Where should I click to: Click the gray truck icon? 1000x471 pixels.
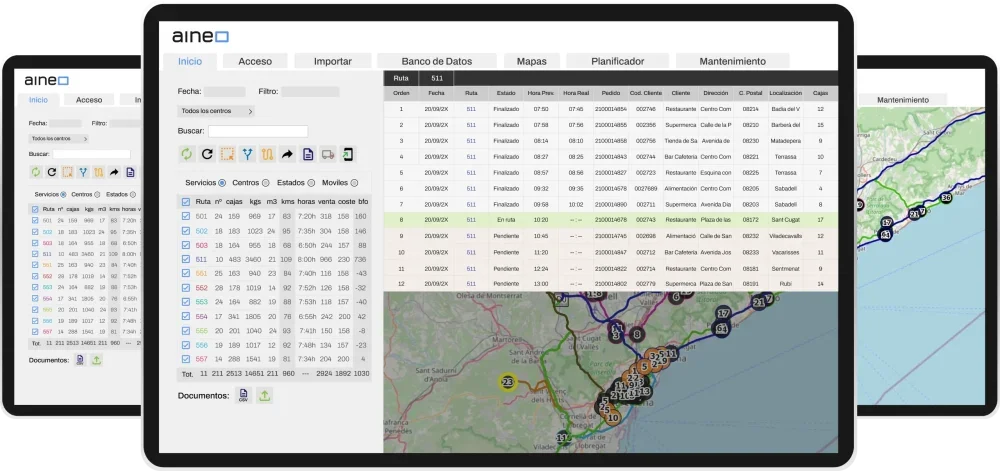pos(328,154)
